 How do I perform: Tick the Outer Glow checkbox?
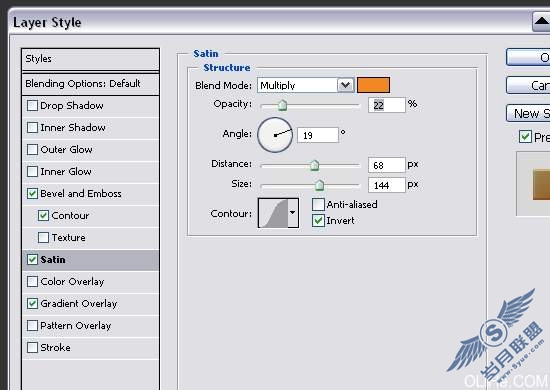click(32, 150)
